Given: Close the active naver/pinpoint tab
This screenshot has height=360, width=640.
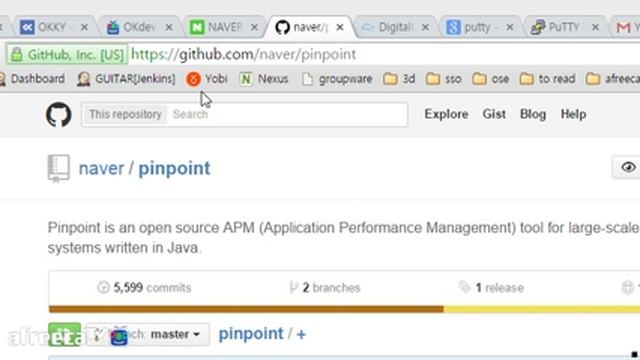Looking at the screenshot, I should [x=340, y=27].
